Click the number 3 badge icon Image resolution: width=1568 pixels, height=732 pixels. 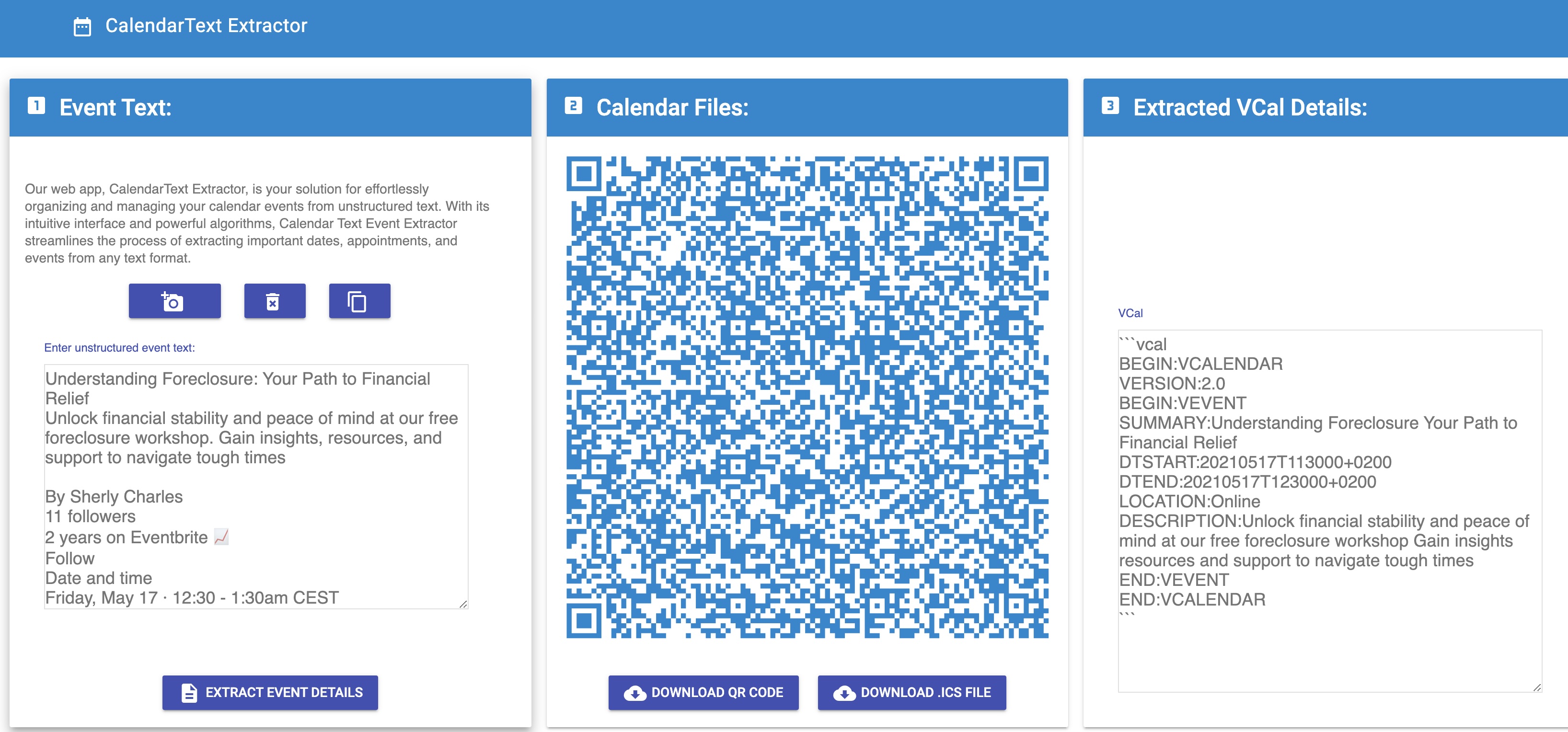click(x=1110, y=106)
